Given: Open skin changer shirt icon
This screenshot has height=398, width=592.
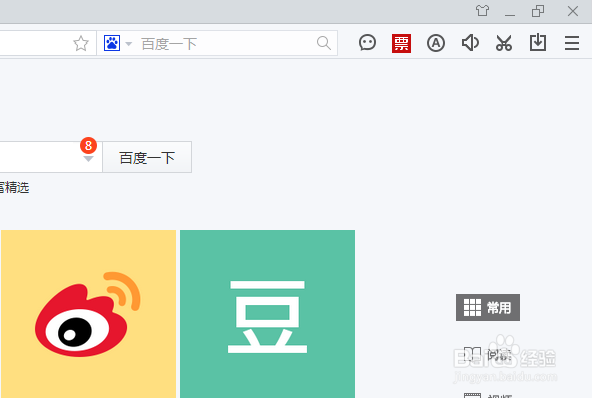Looking at the screenshot, I should (482, 11).
